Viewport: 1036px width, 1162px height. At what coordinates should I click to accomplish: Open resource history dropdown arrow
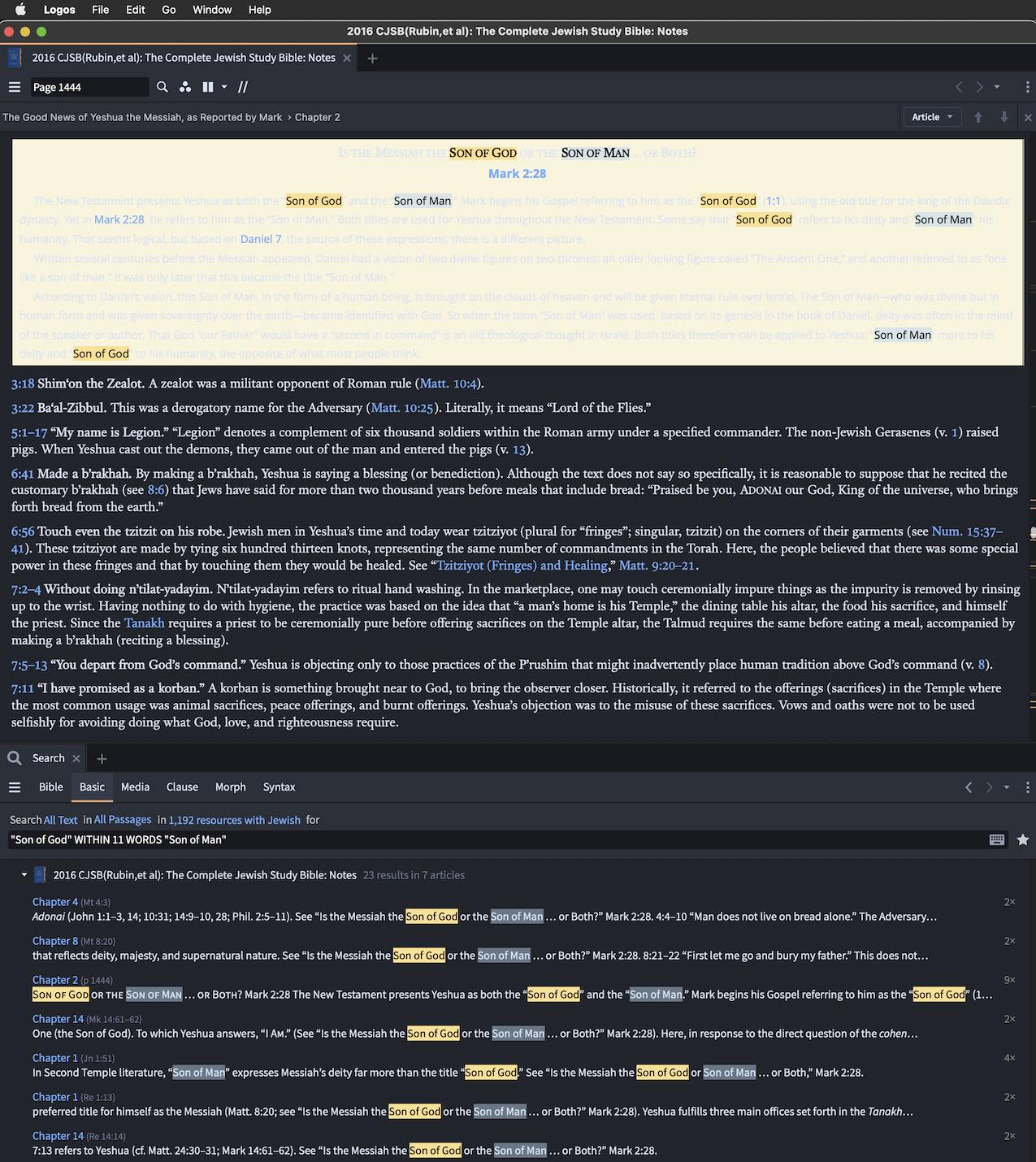coord(997,87)
